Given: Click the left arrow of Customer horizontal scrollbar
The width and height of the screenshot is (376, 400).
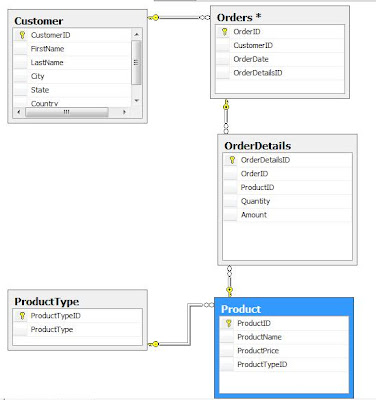Looking at the screenshot, I should click(x=19, y=112).
